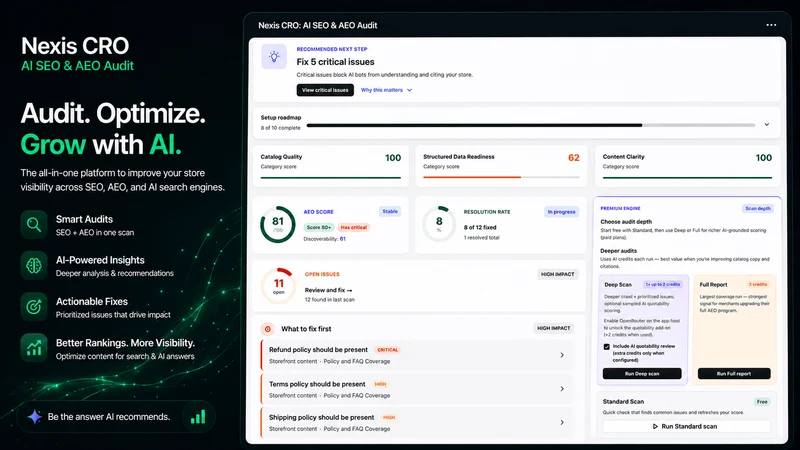Click the Setup roadmap progress bar

click(531, 125)
